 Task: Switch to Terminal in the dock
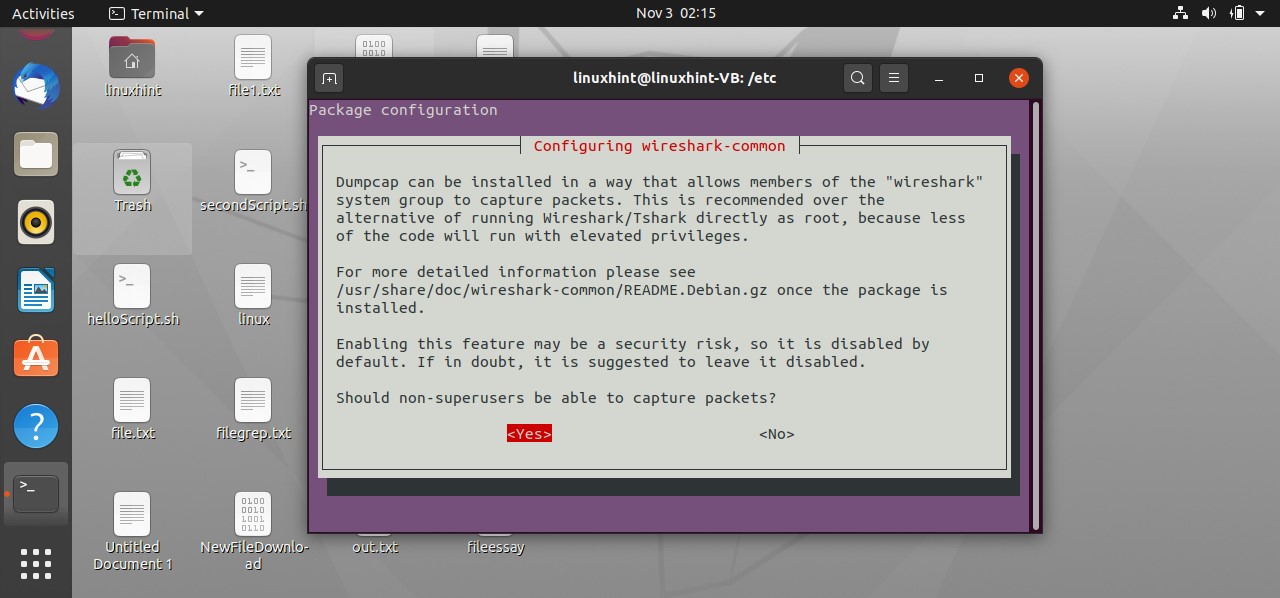coord(36,494)
